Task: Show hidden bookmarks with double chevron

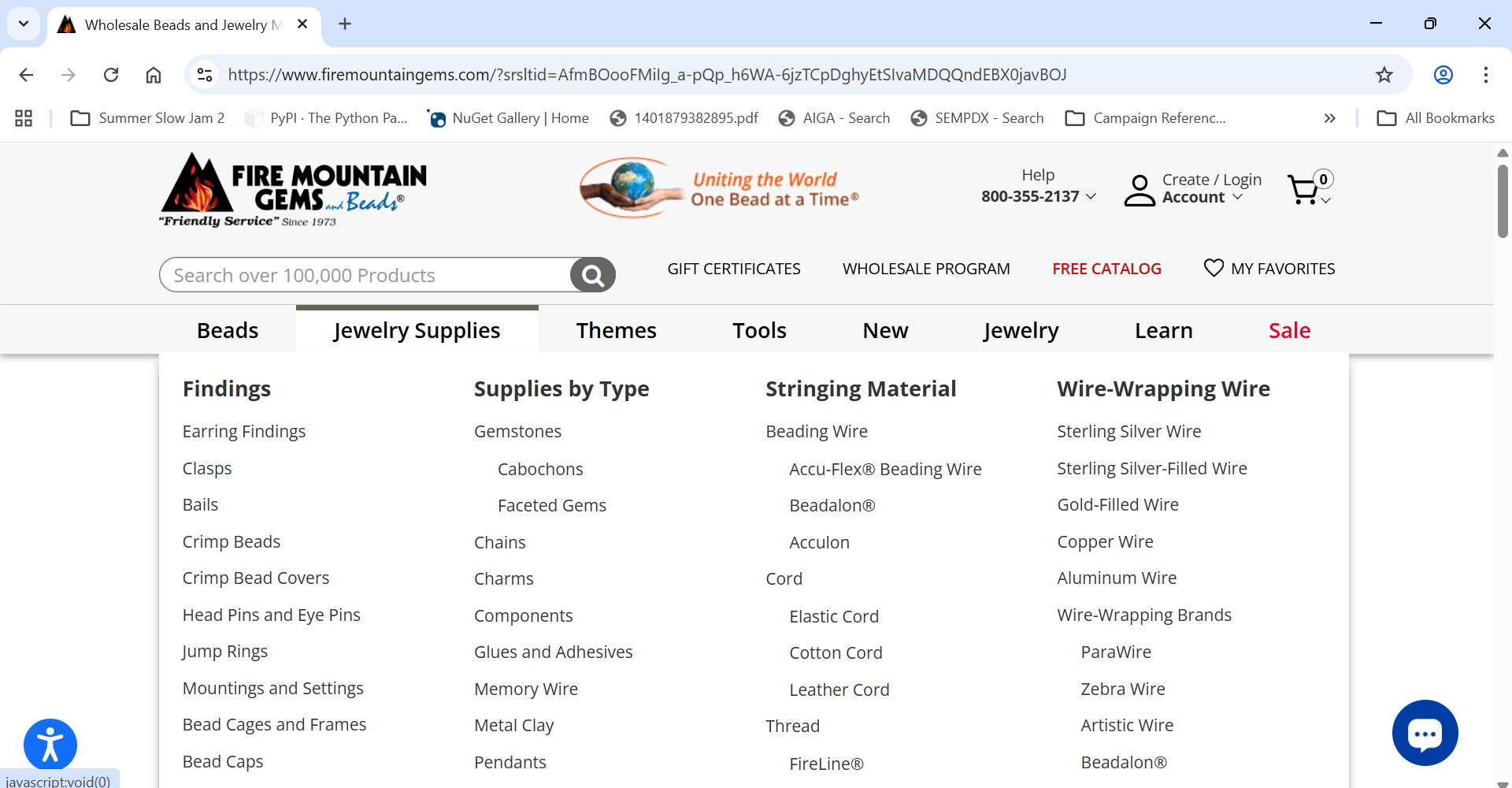Action: coord(1329,118)
